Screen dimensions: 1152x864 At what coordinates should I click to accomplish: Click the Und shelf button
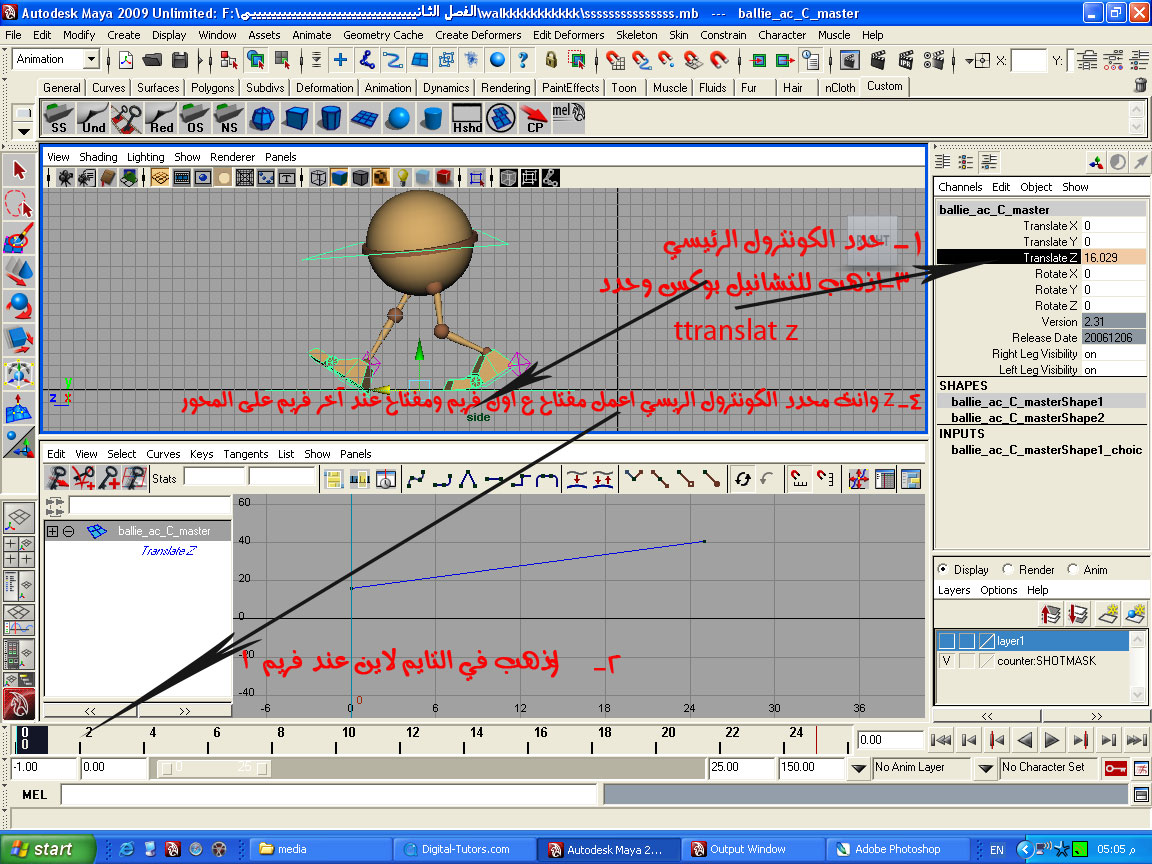93,118
